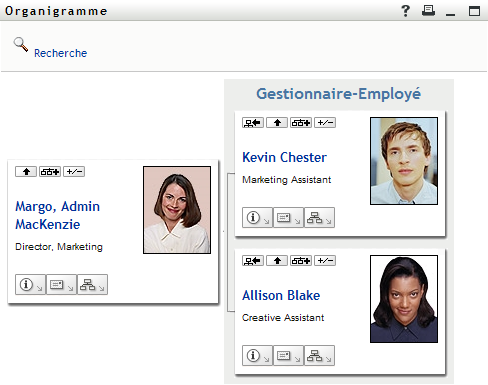Viewport: 488px width, 385px height.
Task: Make Allison Blake the new root entity
Action: tap(253, 261)
